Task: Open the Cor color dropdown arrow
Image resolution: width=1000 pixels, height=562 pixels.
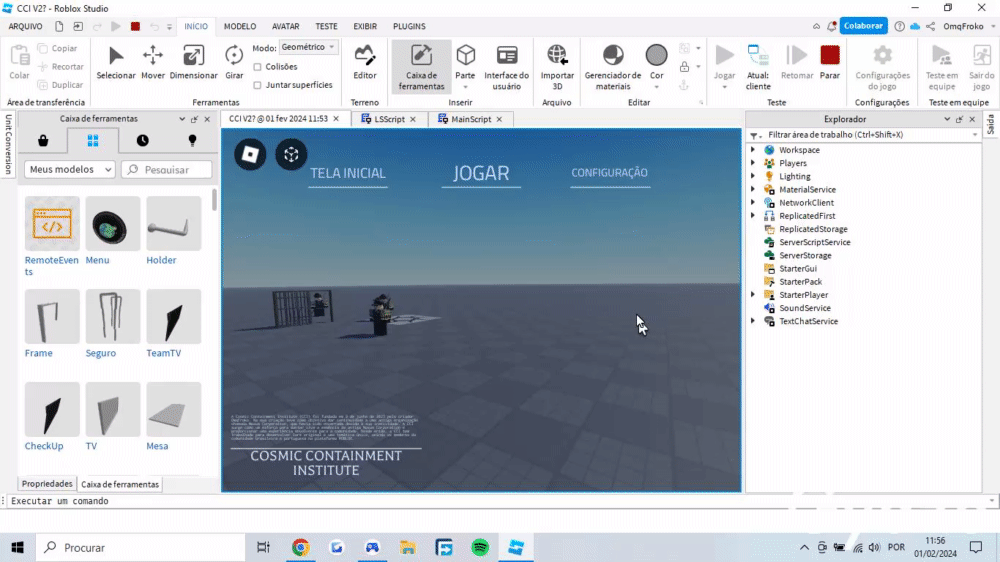Action: (x=656, y=87)
